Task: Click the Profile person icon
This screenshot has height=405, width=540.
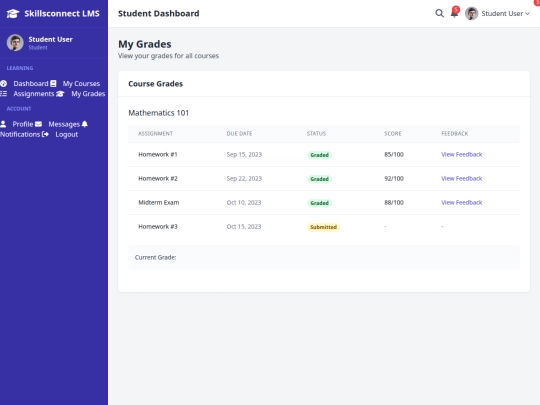Action: click(x=3, y=124)
